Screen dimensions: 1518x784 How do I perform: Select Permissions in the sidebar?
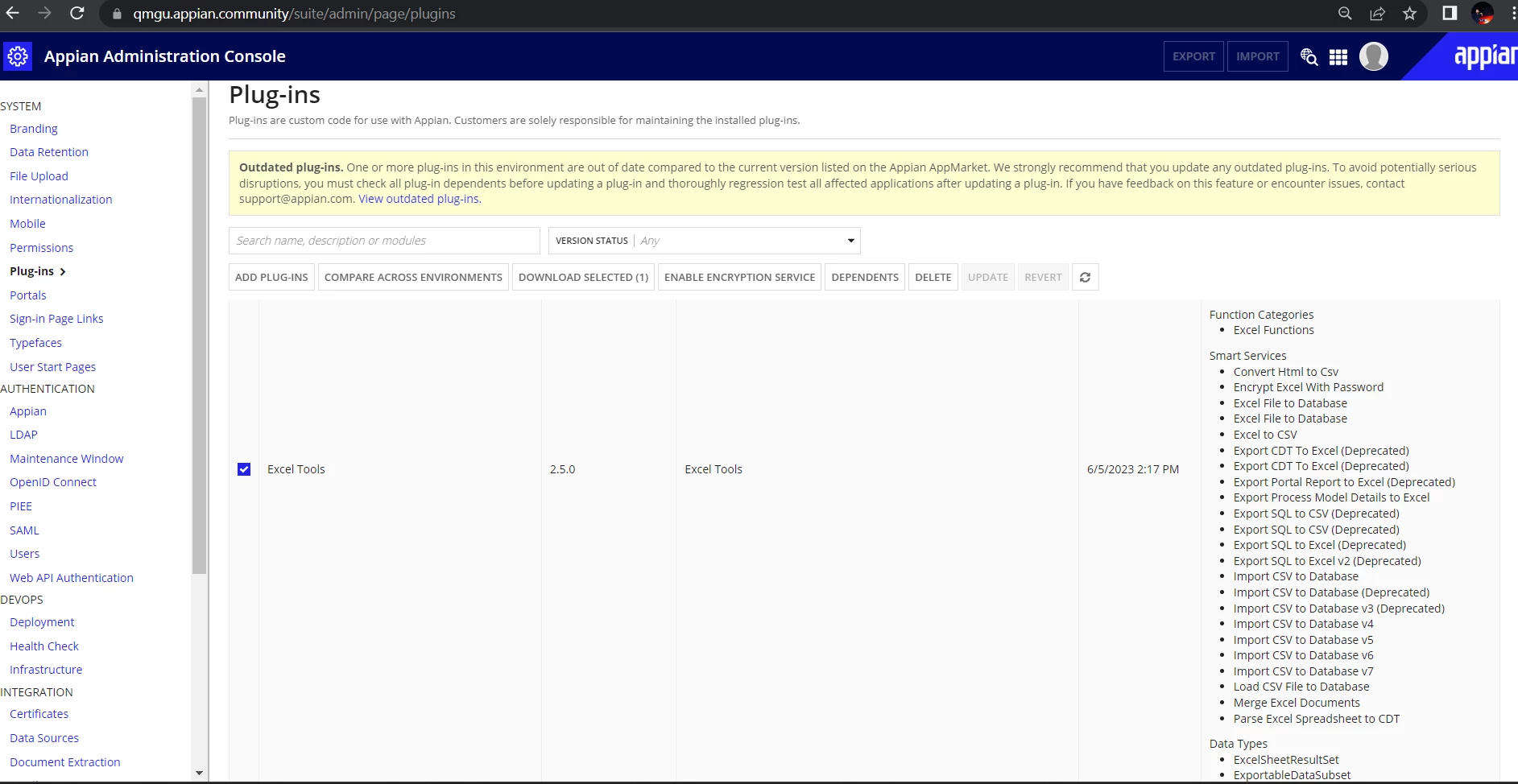pos(42,248)
